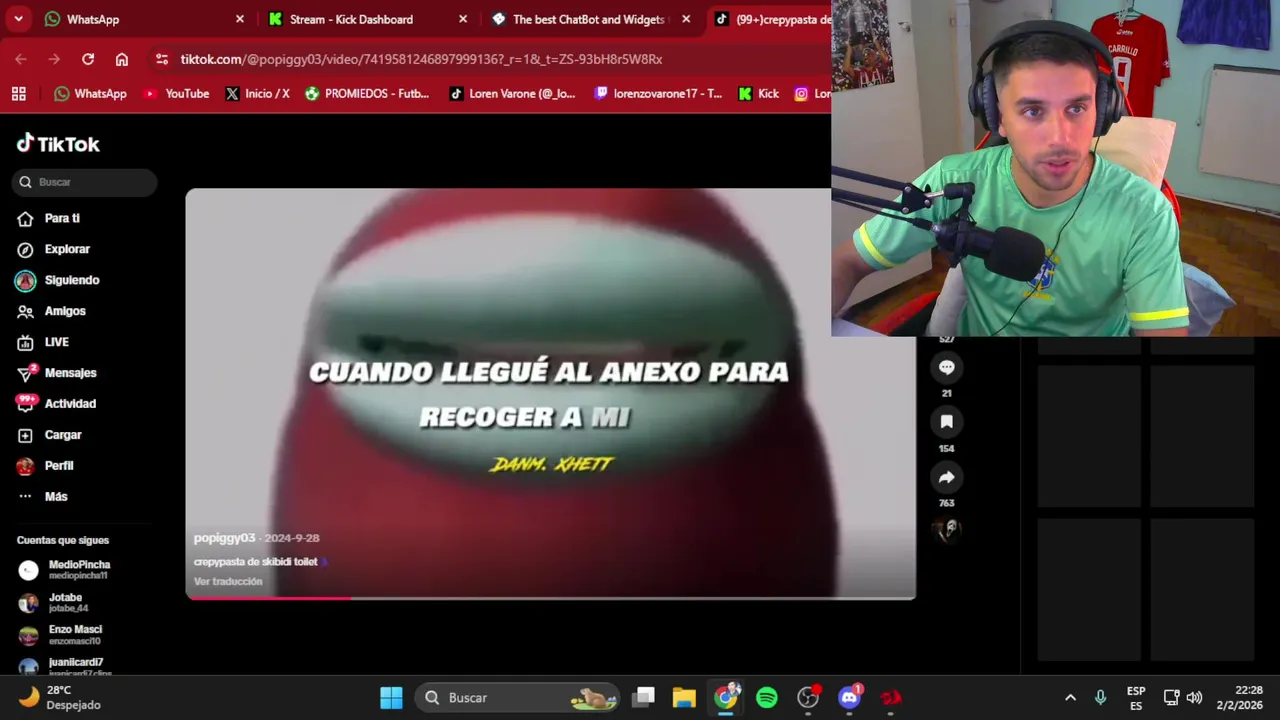
Task: Open Chrome from the taskbar
Action: pos(726,698)
